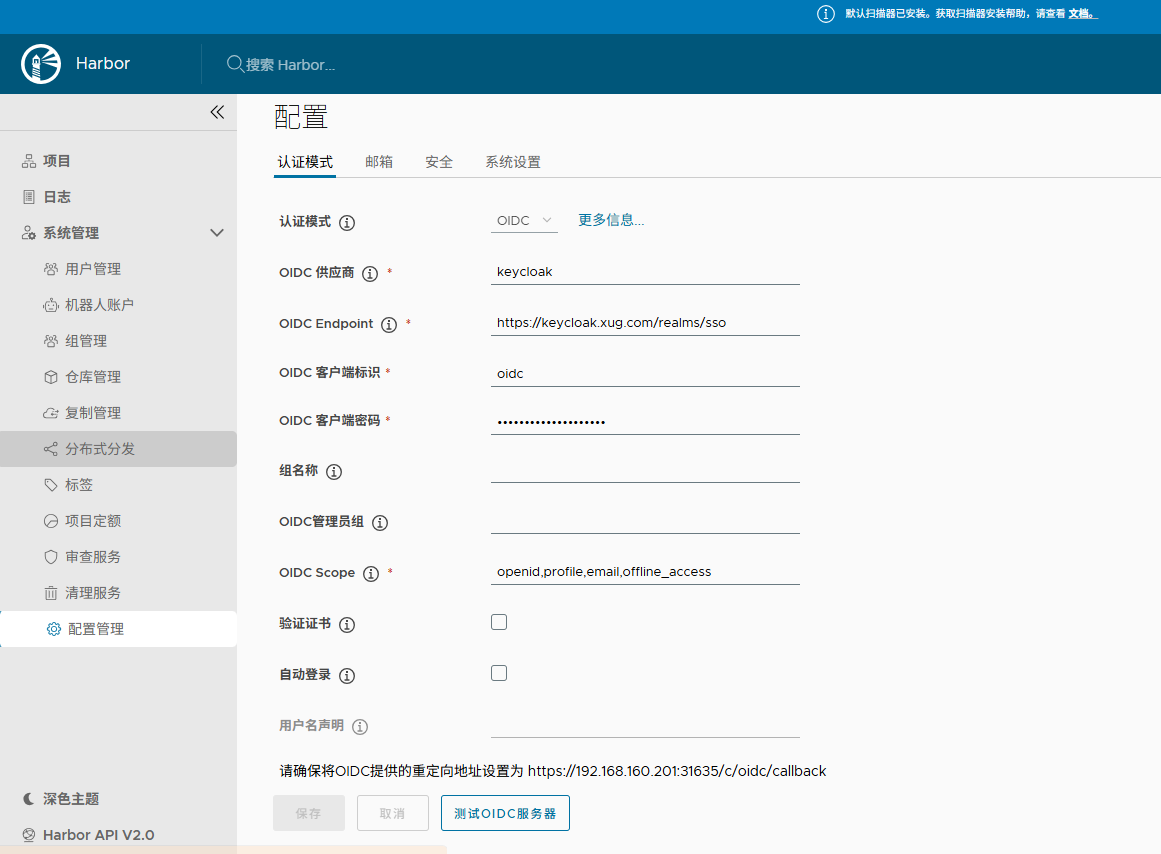Image resolution: width=1161 pixels, height=854 pixels.
Task: Click info icon beside 组名称
Action: (x=334, y=472)
